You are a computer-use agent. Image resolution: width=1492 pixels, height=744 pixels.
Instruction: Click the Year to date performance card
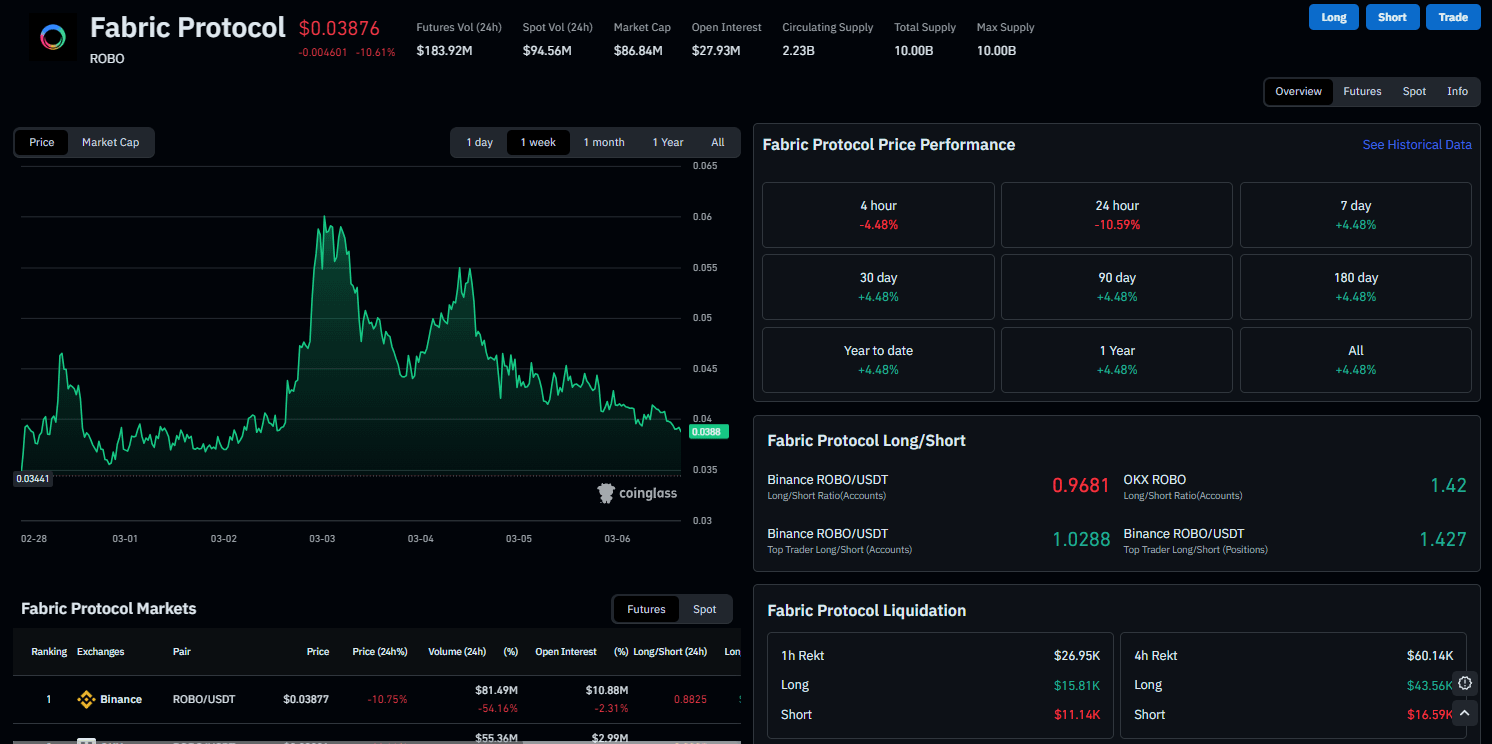(878, 360)
